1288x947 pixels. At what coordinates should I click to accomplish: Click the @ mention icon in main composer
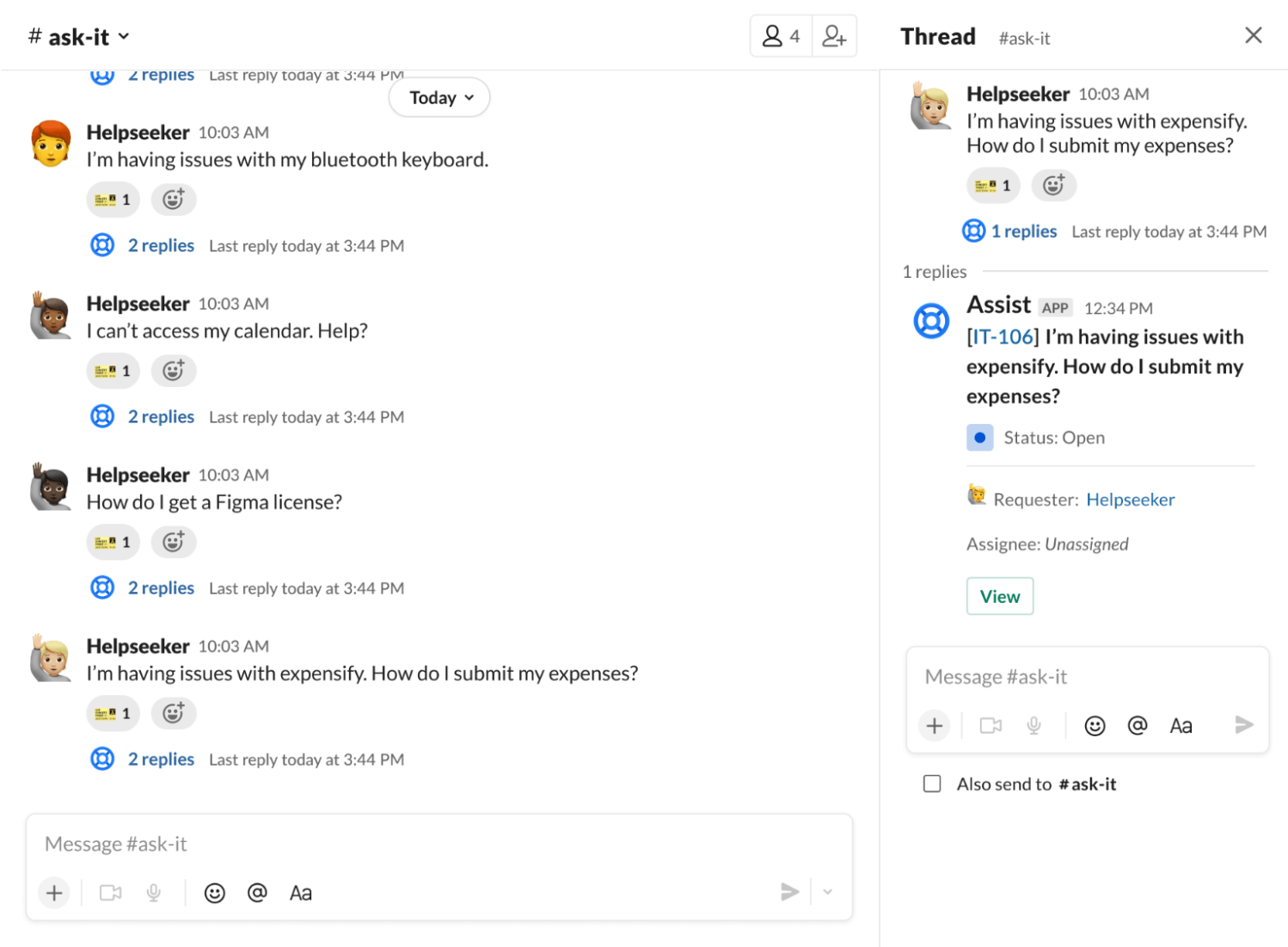(257, 892)
